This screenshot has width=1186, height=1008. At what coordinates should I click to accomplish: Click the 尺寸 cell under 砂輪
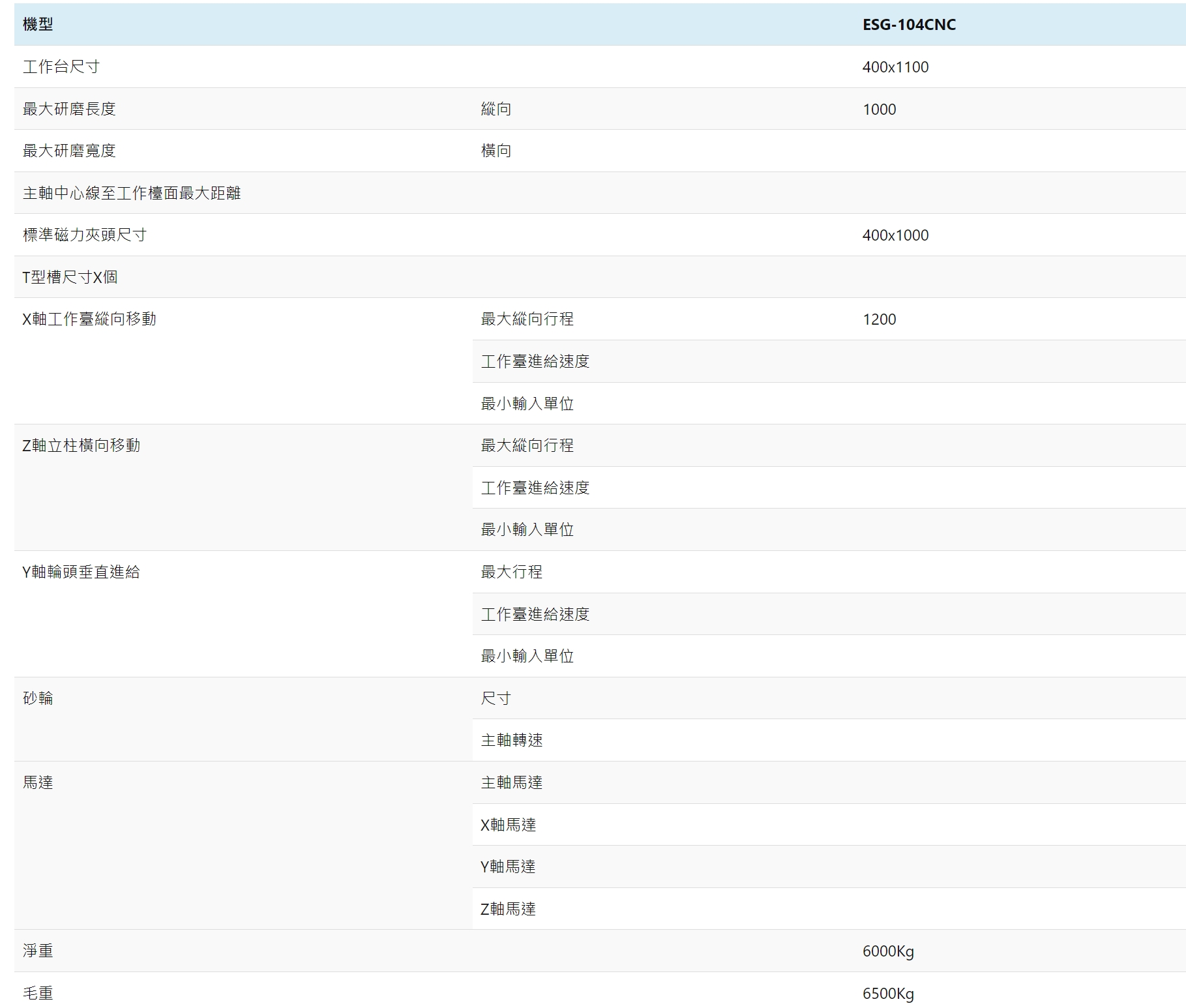496,698
